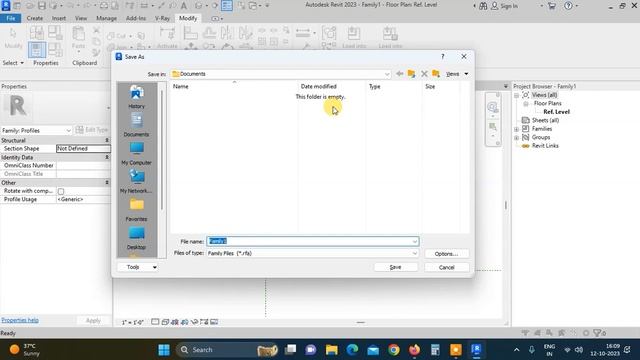Switch to the Manage ribbon tab
640x360 pixels.
[x=107, y=18]
